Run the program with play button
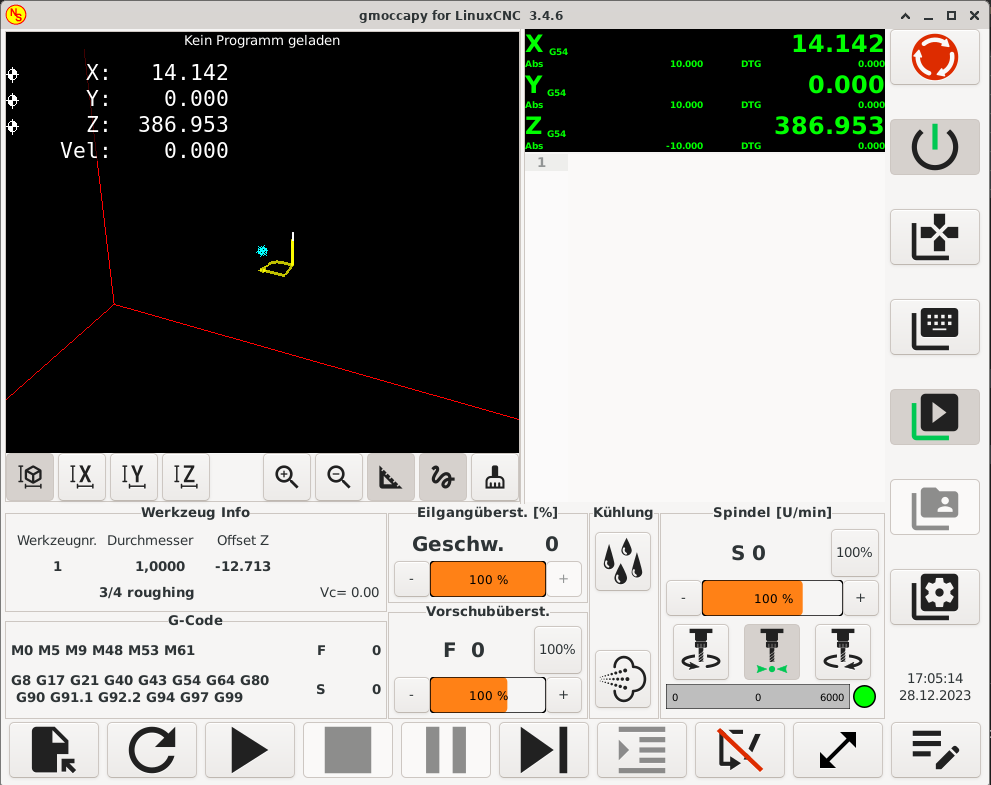This screenshot has height=785, width=991. pyautogui.click(x=250, y=750)
